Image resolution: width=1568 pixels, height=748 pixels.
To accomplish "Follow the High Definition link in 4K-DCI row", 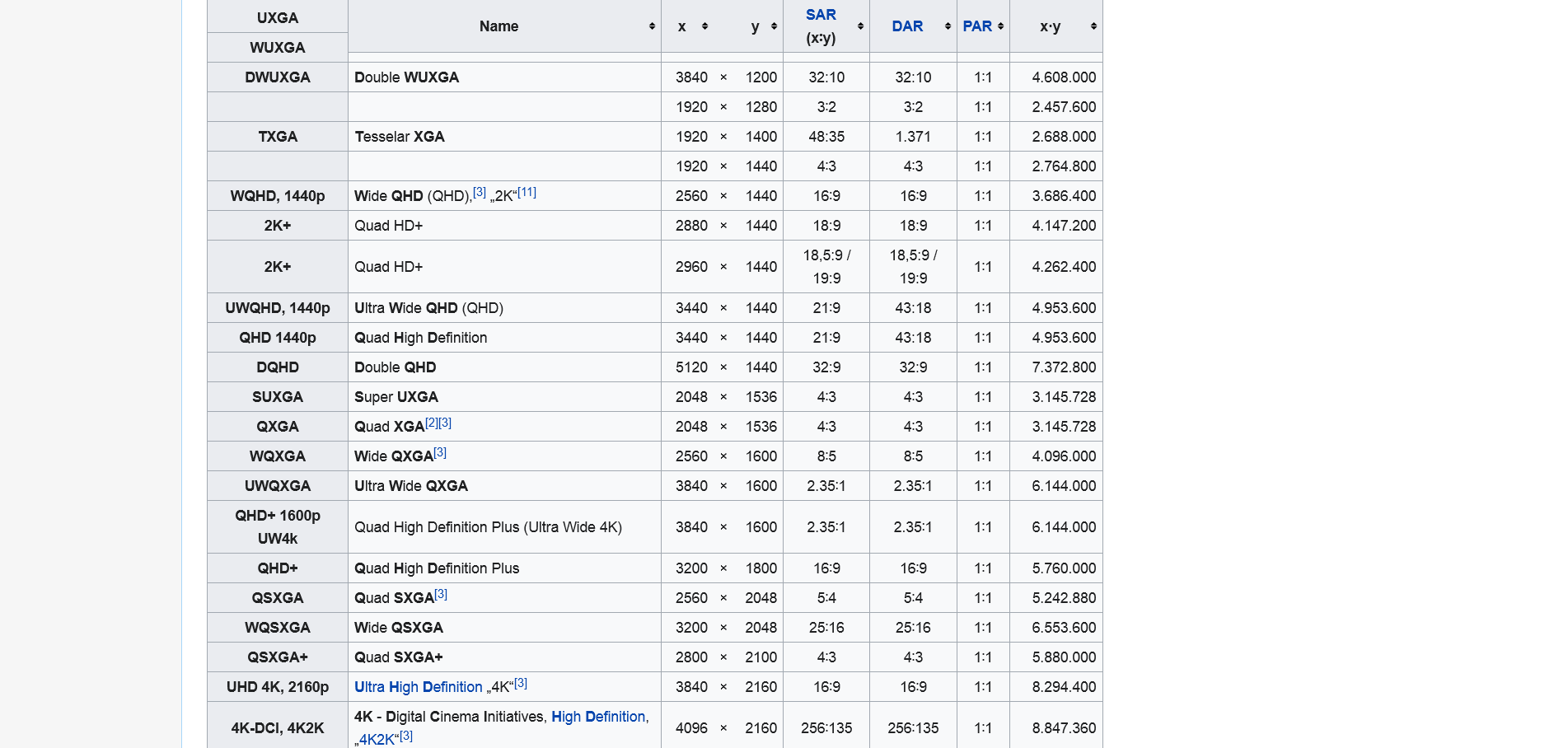I will click(x=598, y=717).
